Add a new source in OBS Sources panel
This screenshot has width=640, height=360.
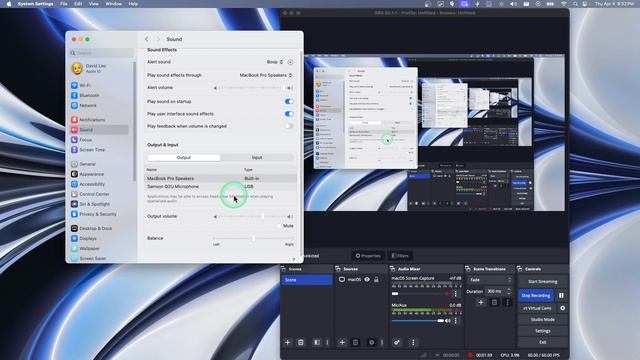point(342,342)
